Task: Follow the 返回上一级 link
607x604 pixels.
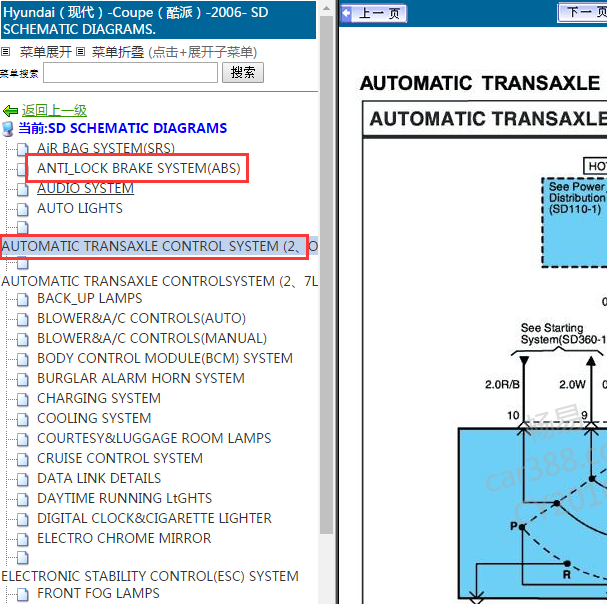Action: (x=54, y=111)
